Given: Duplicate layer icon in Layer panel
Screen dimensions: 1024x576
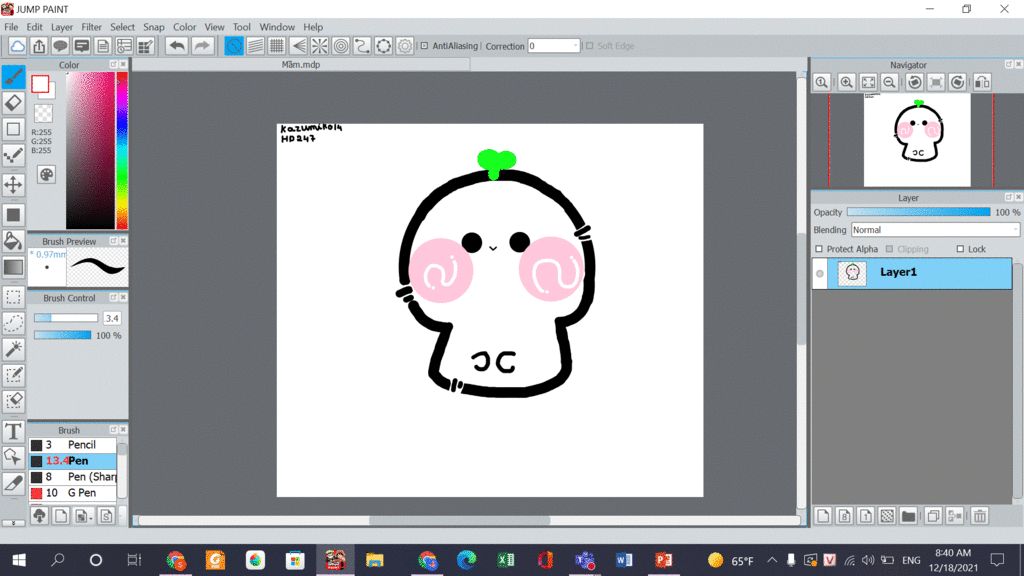Looking at the screenshot, I should pos(933,516).
